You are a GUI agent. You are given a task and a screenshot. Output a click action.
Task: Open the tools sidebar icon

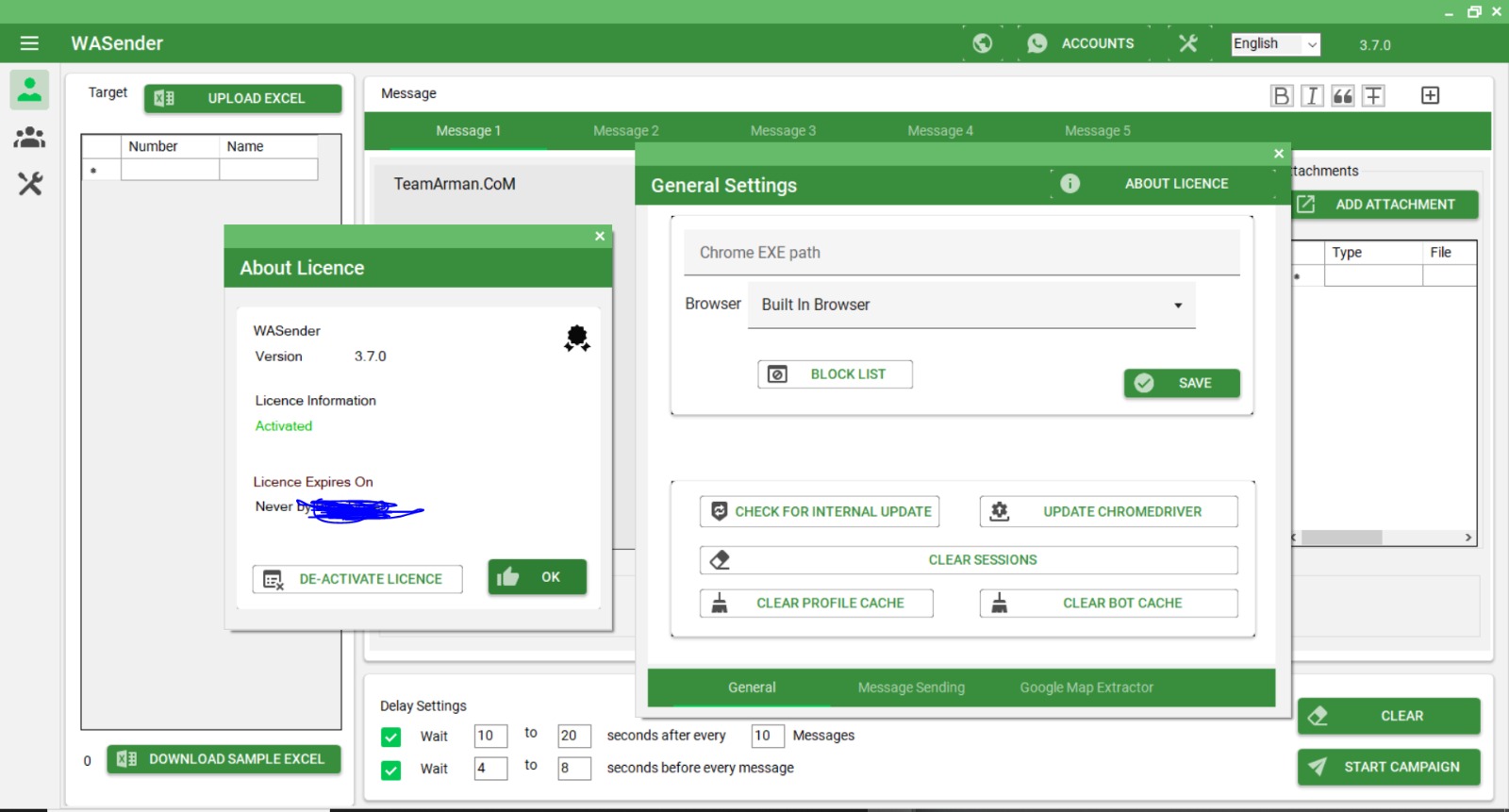30,183
